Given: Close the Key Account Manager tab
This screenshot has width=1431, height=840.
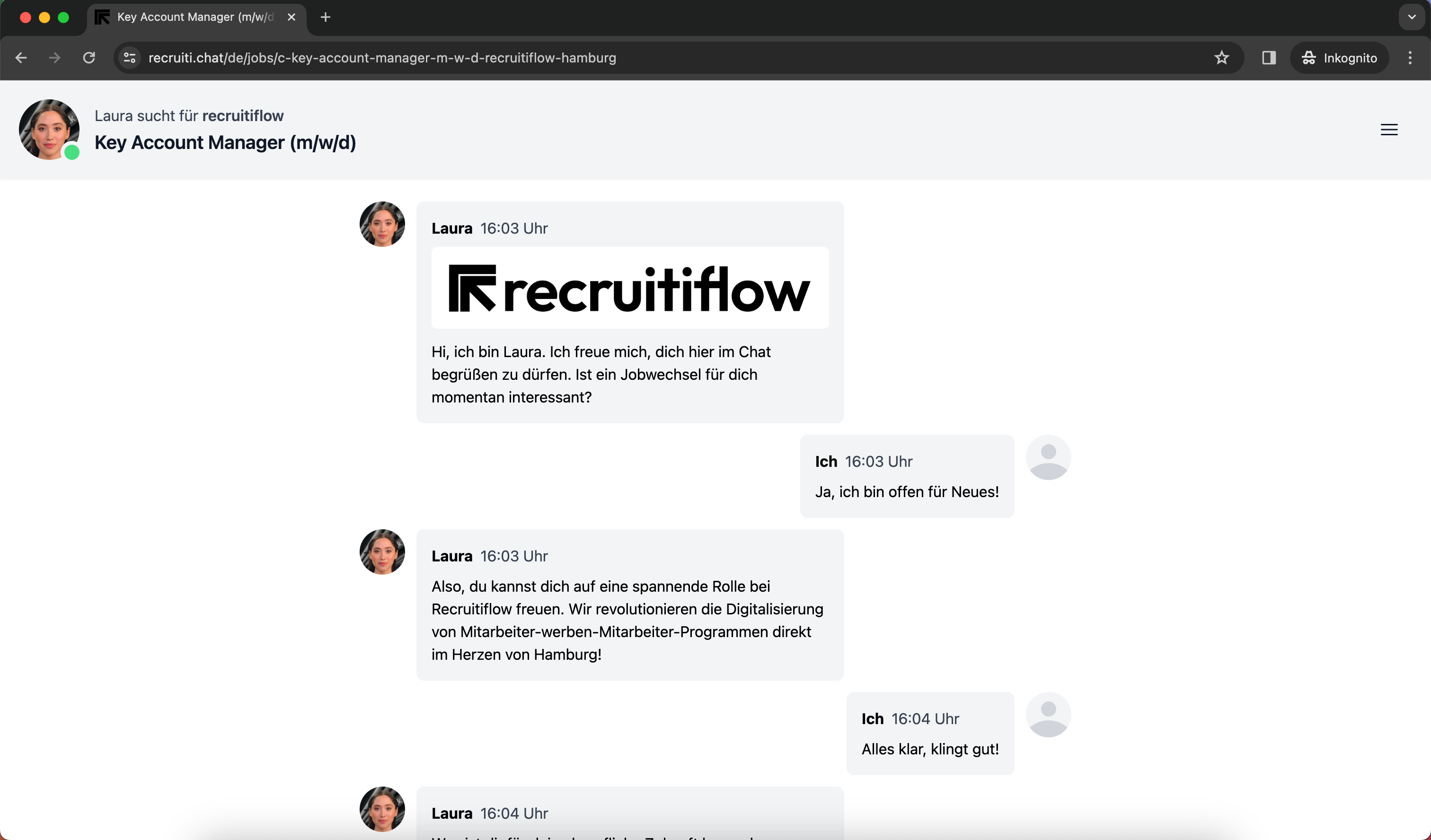Looking at the screenshot, I should 291,17.
